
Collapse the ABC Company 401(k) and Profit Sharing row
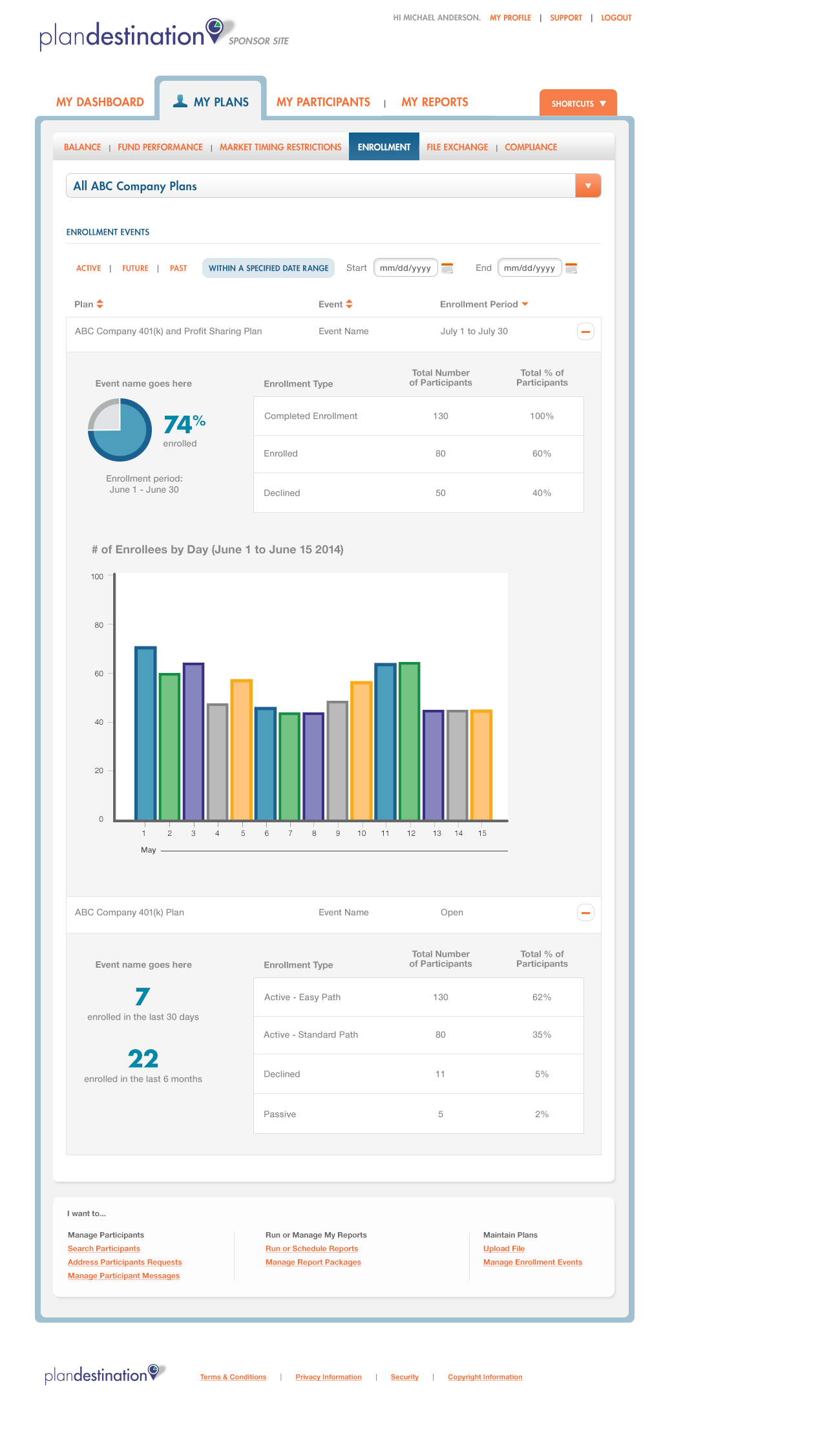pyautogui.click(x=585, y=332)
